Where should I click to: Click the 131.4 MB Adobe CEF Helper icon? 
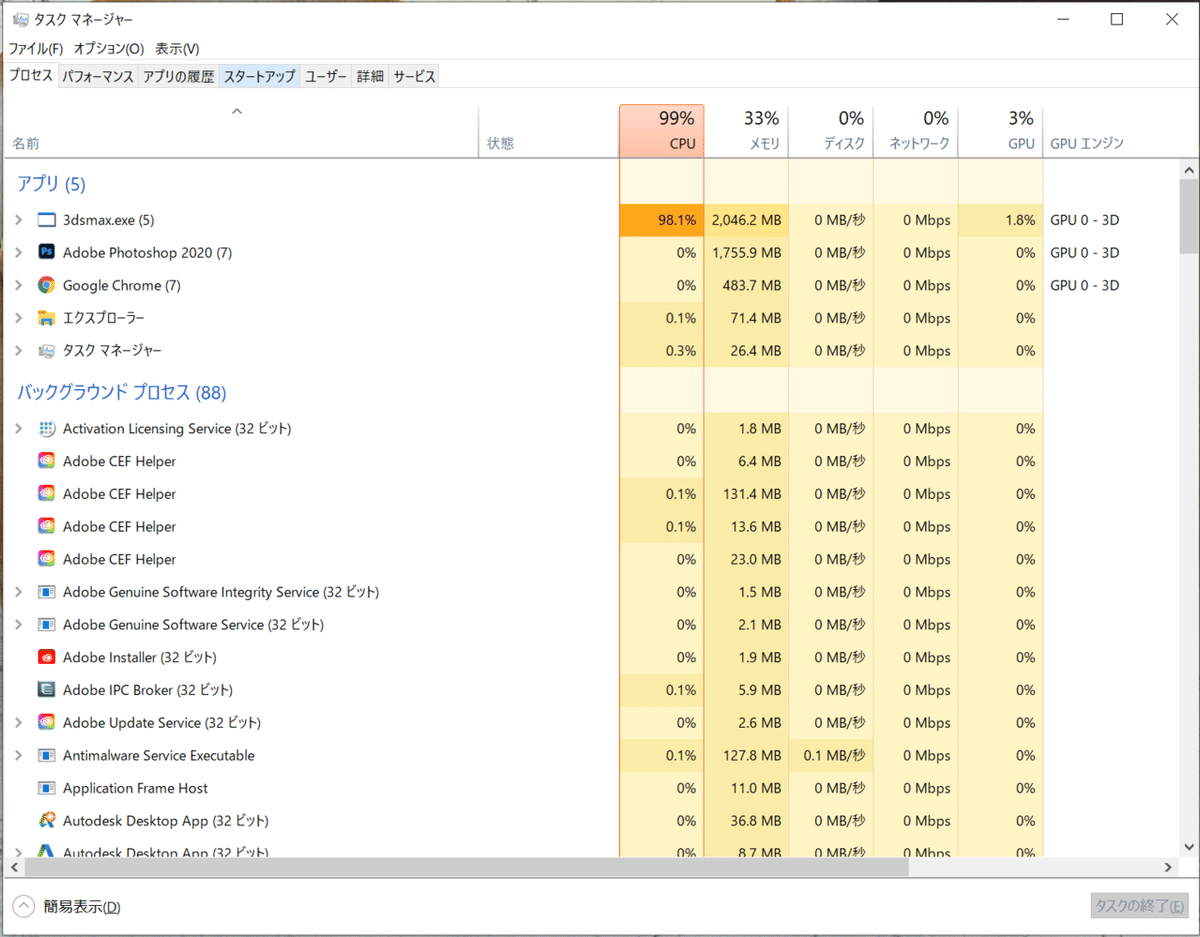(x=46, y=494)
